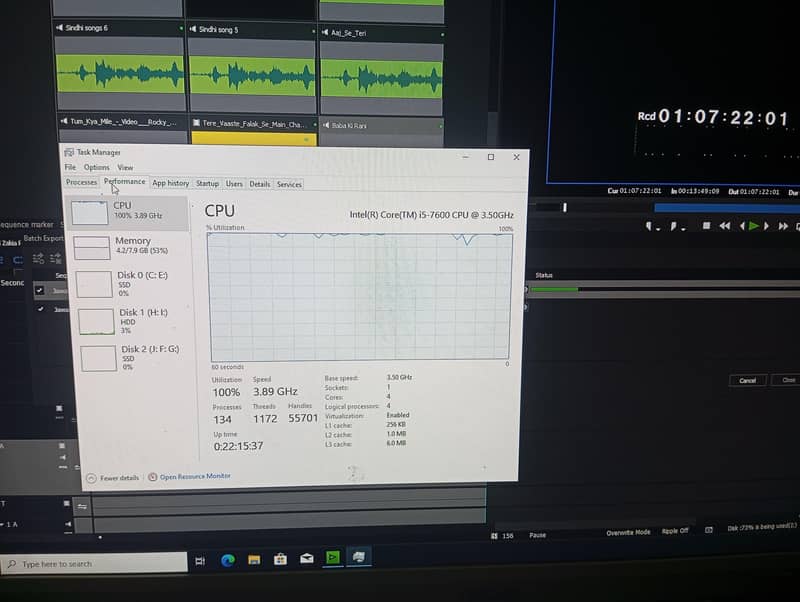This screenshot has width=800, height=602.
Task: Select the Baba Ki Rani clip in bin
Action: click(381, 131)
